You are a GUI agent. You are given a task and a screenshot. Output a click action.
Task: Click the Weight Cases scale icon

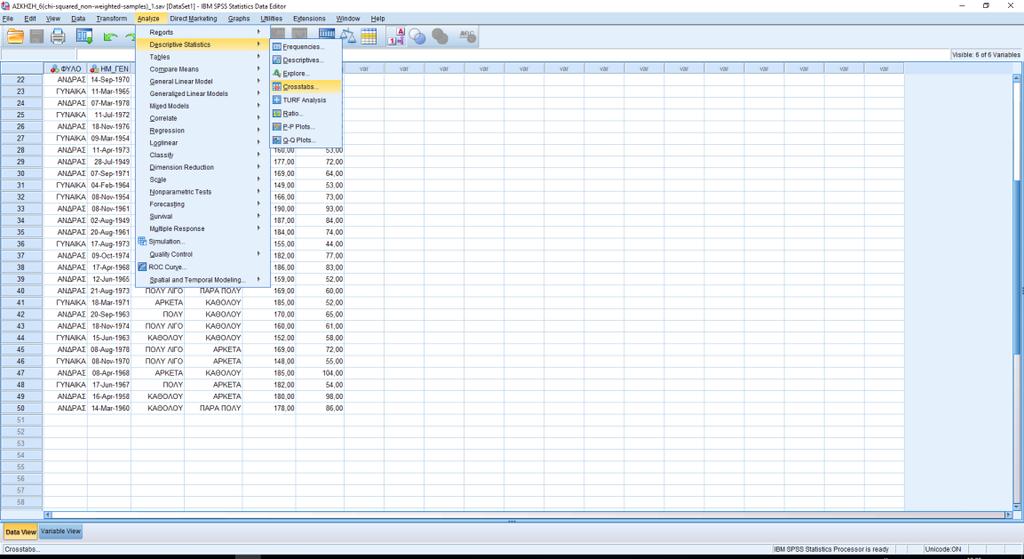349,37
